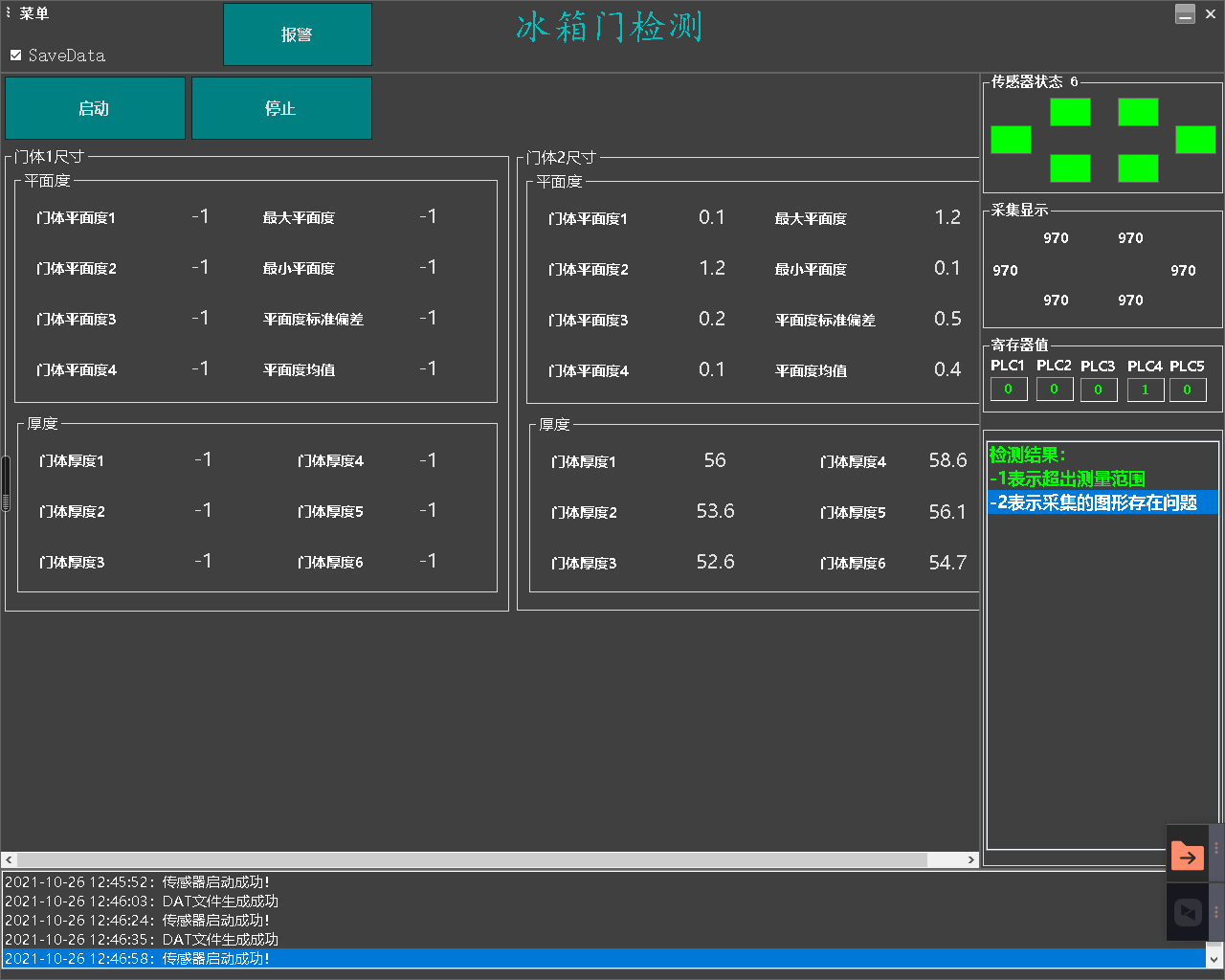The height and width of the screenshot is (980, 1225).
Task: Click the leftmost green sensor status indicator
Action: 1011,140
